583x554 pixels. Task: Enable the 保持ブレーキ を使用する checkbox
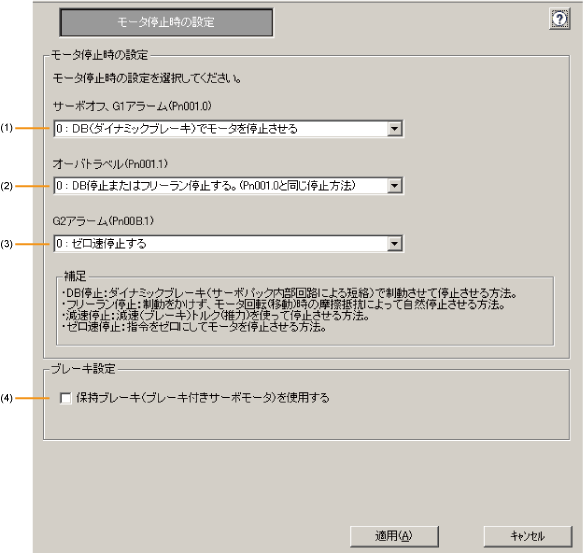66,398
